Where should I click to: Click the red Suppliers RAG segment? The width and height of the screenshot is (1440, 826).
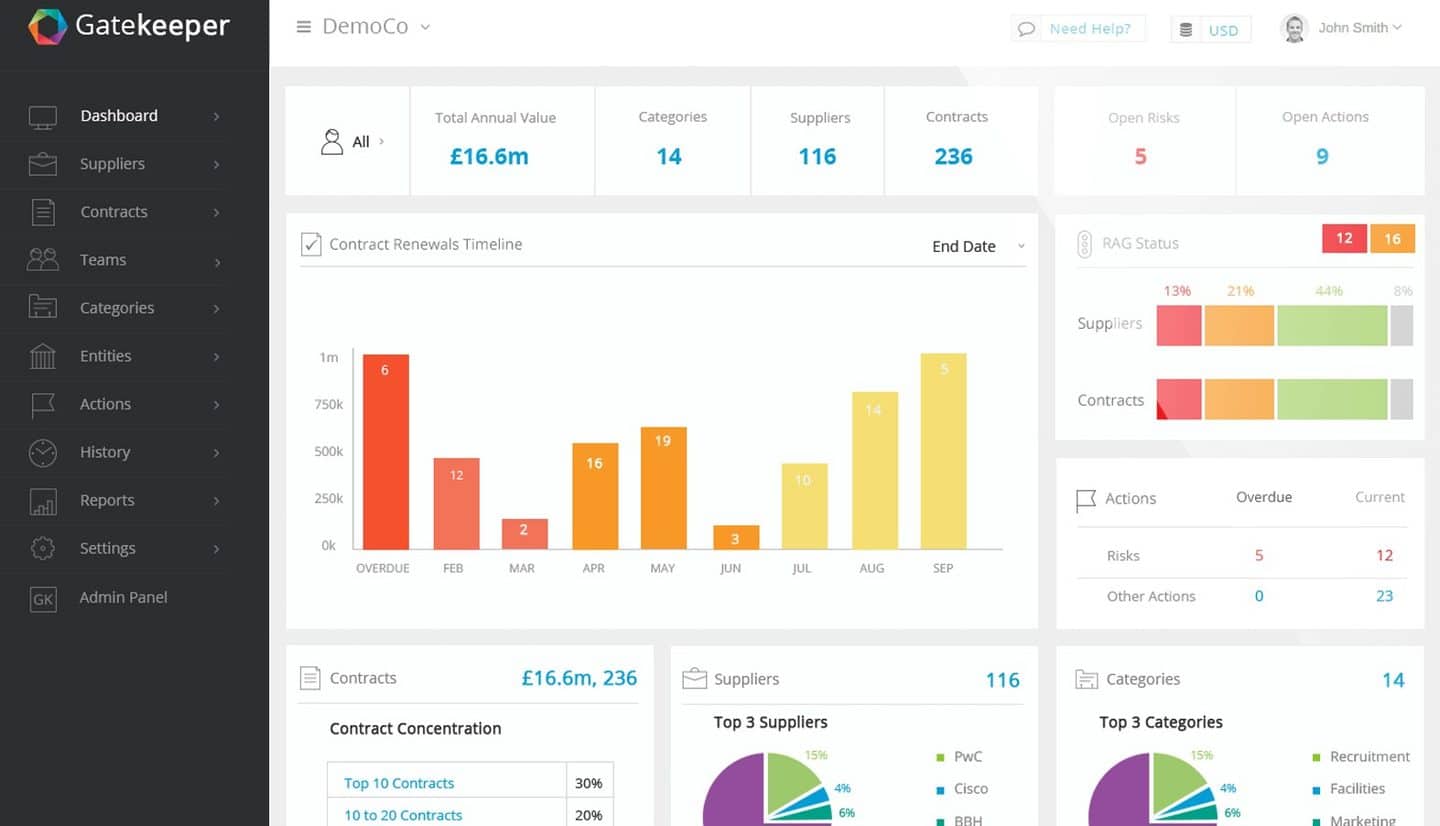1178,325
